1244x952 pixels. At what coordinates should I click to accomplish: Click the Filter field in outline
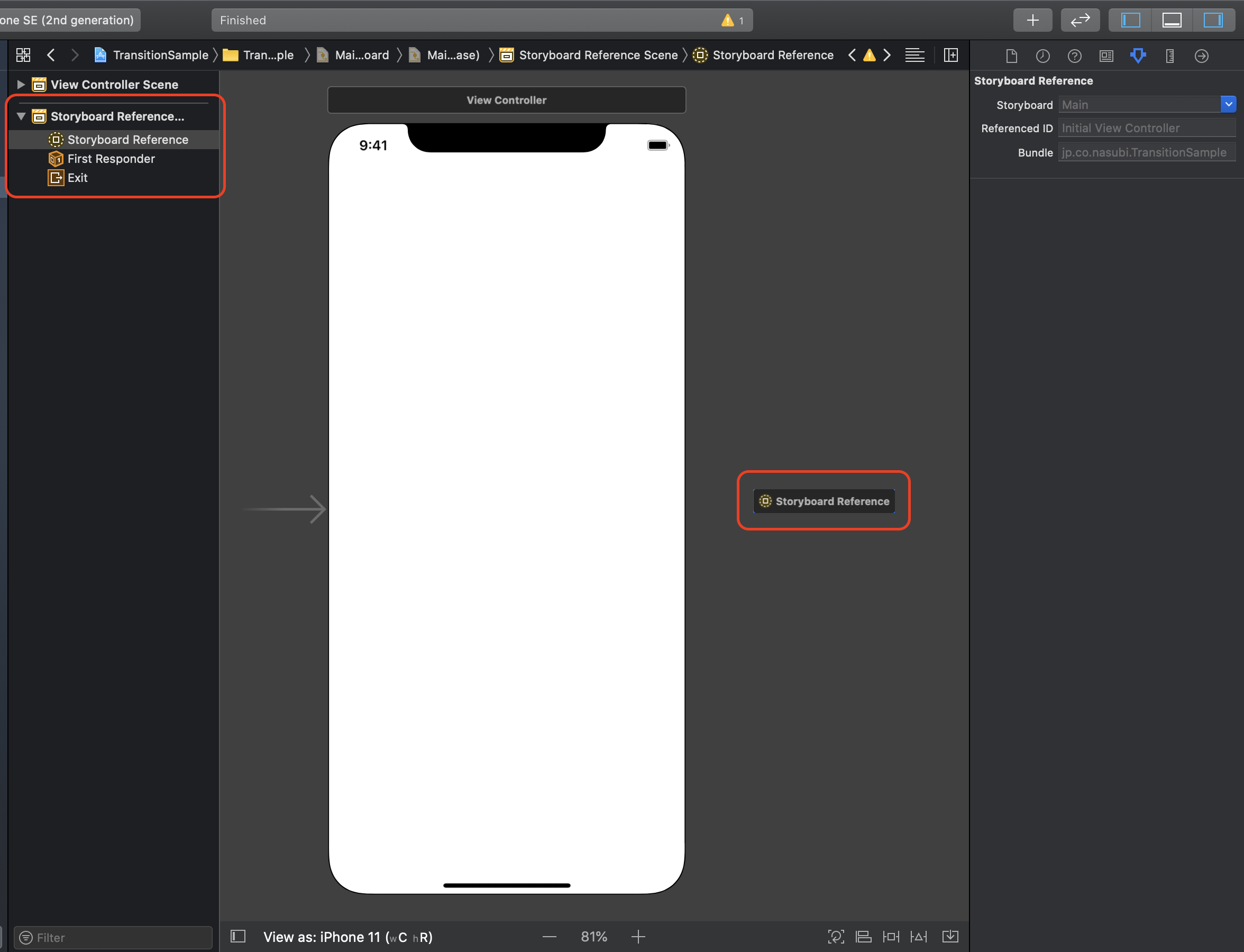tap(113, 937)
